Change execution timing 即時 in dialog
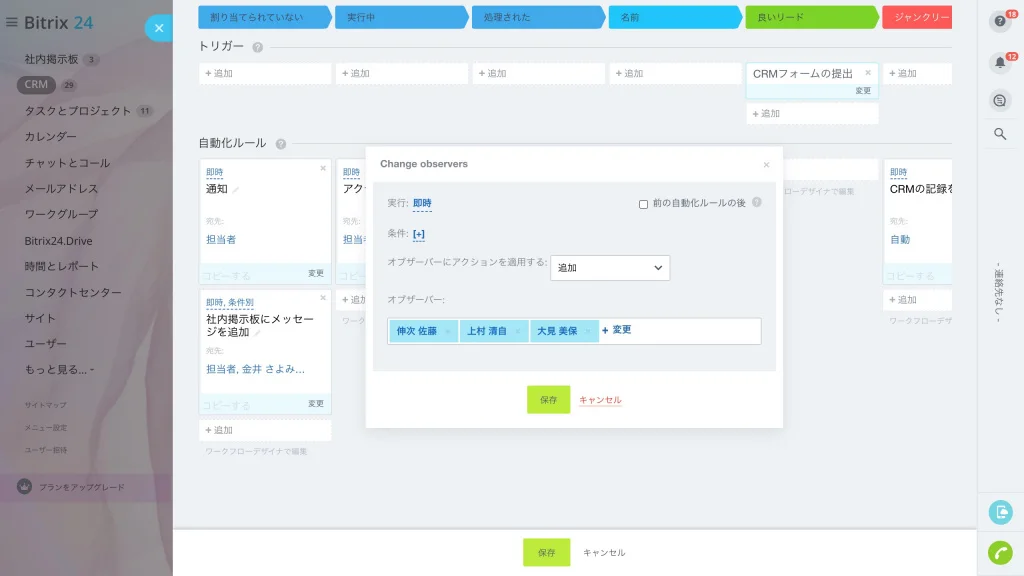This screenshot has height=576, width=1024. 422,203
